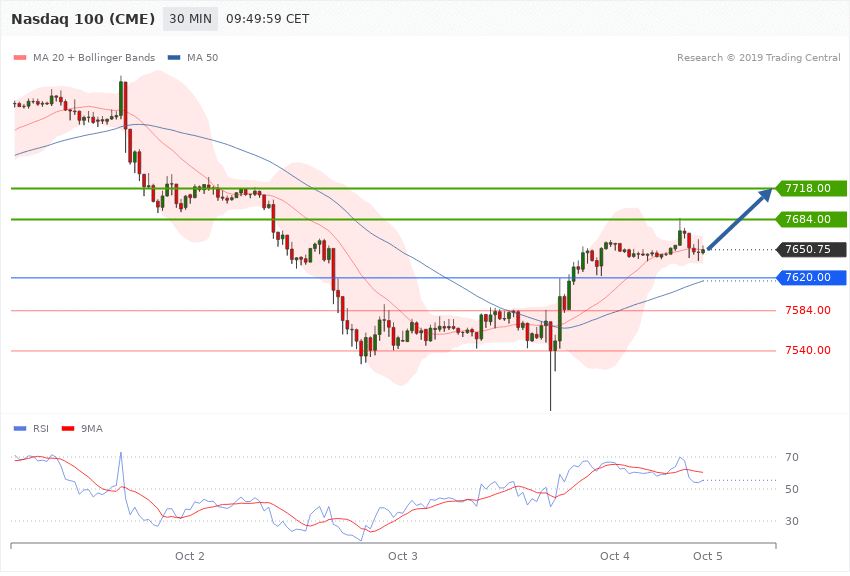This screenshot has width=850, height=576.
Task: Click the Oct 3 date axis label
Action: point(403,556)
